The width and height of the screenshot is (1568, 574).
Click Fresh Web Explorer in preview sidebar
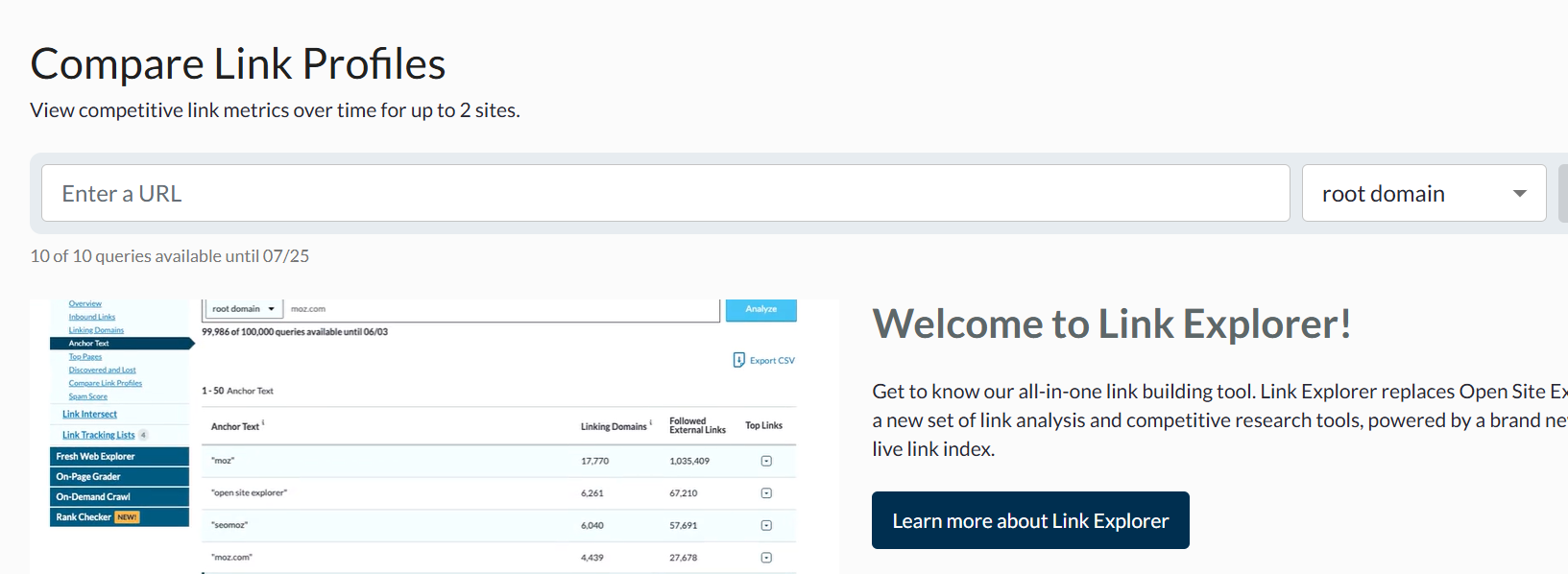tap(119, 457)
